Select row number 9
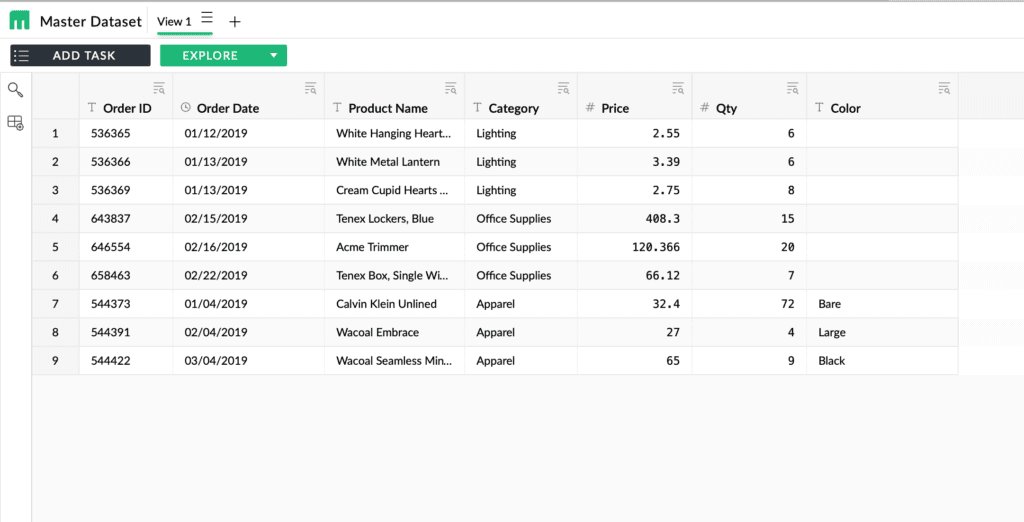Screen dimensions: 1024x522 [x=56, y=361]
